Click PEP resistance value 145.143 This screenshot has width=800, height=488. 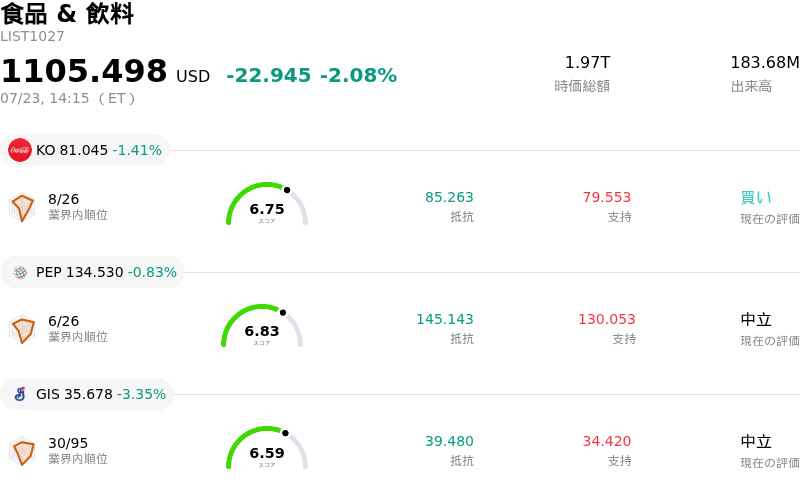(445, 319)
